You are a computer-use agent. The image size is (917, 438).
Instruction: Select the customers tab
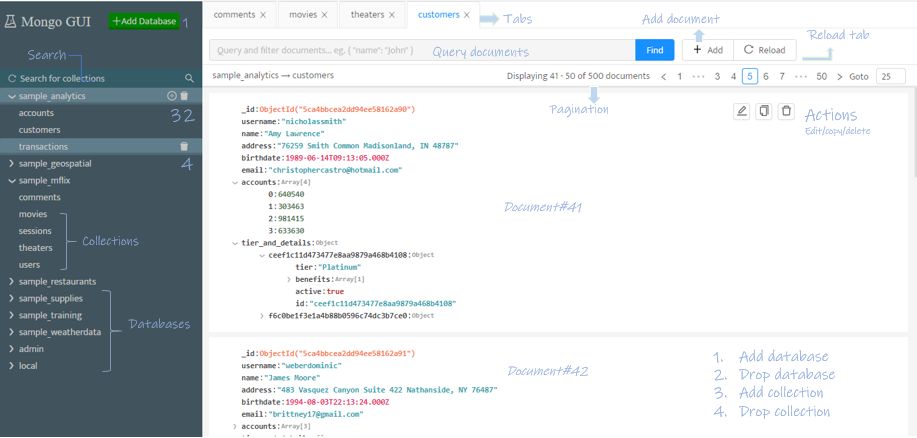[439, 15]
